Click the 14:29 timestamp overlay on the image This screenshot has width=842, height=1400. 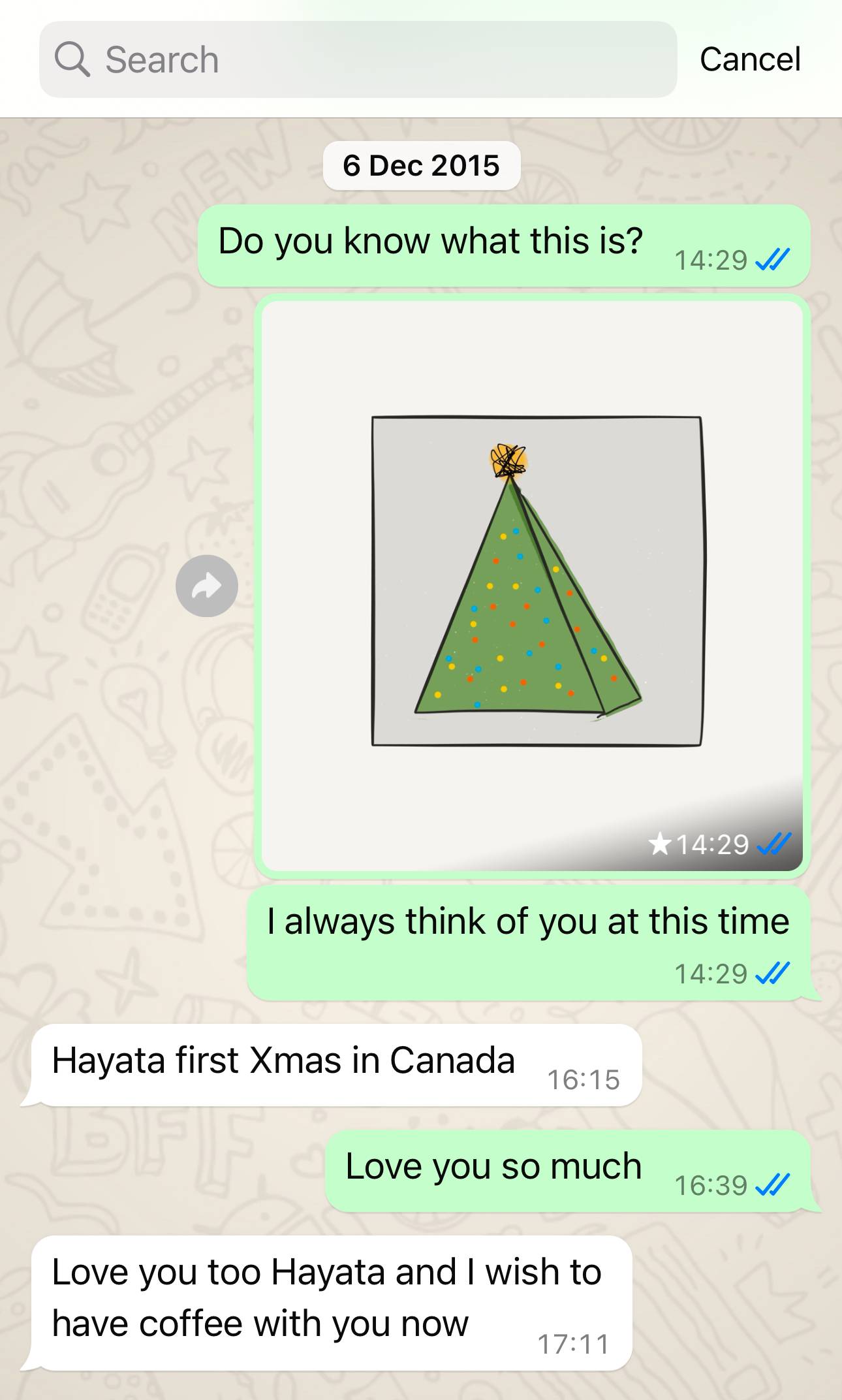tap(712, 844)
